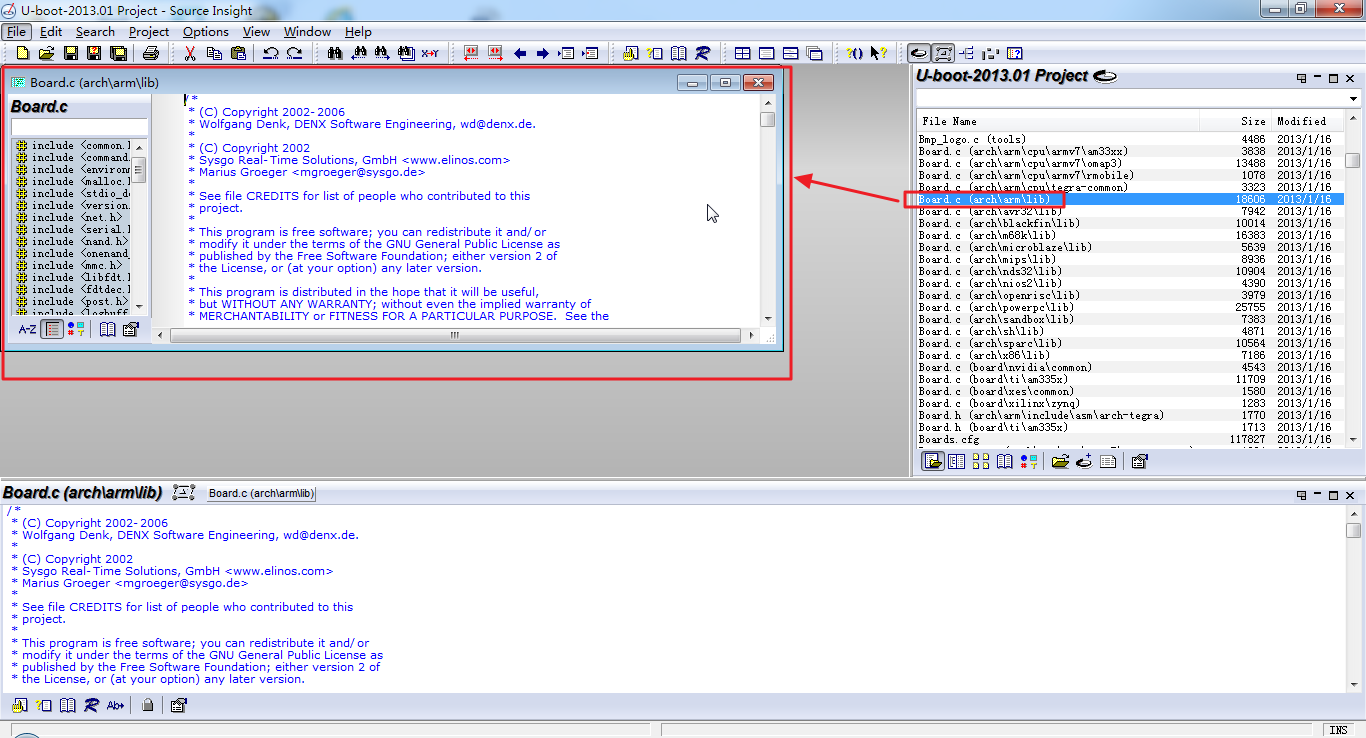Sort project list by Modified header

(1307, 121)
